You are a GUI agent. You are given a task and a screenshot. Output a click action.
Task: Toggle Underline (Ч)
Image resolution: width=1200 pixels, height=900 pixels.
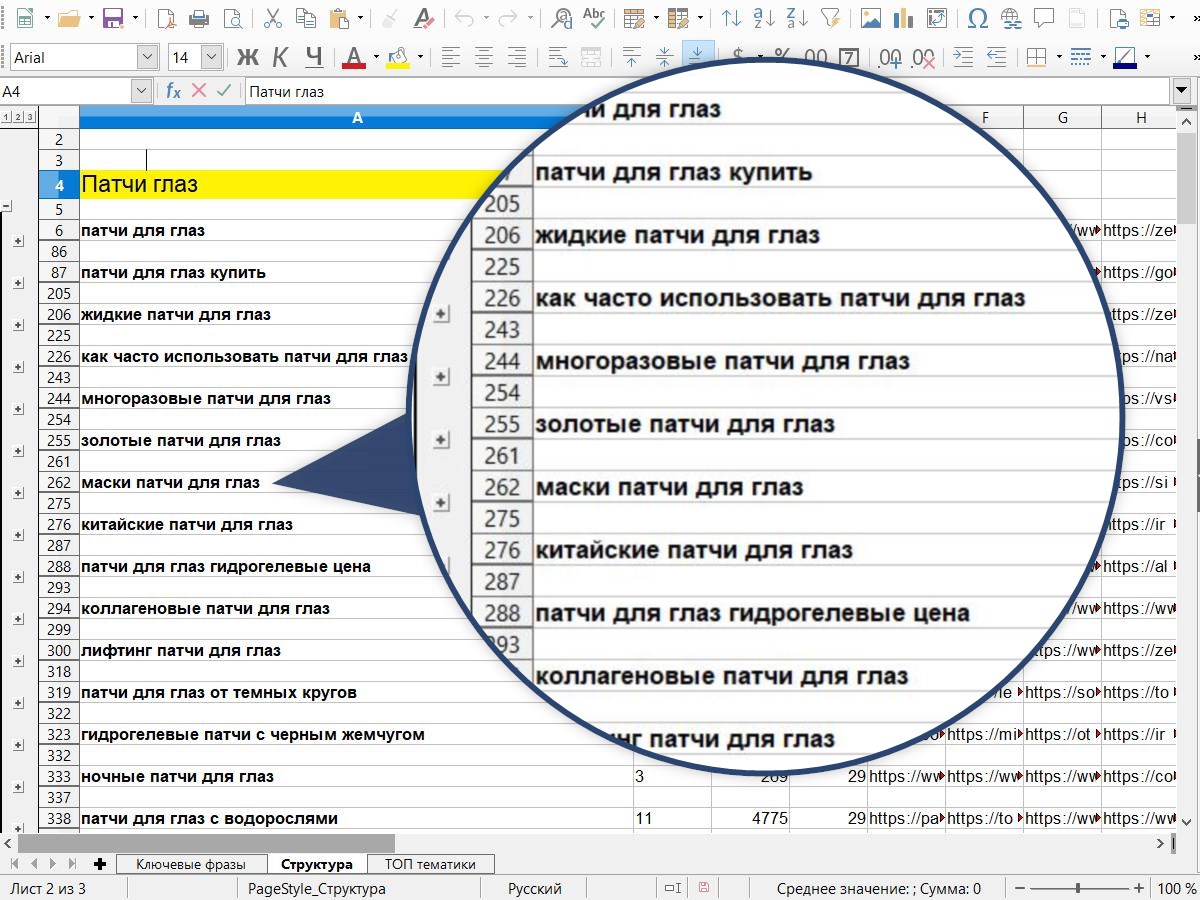point(314,57)
